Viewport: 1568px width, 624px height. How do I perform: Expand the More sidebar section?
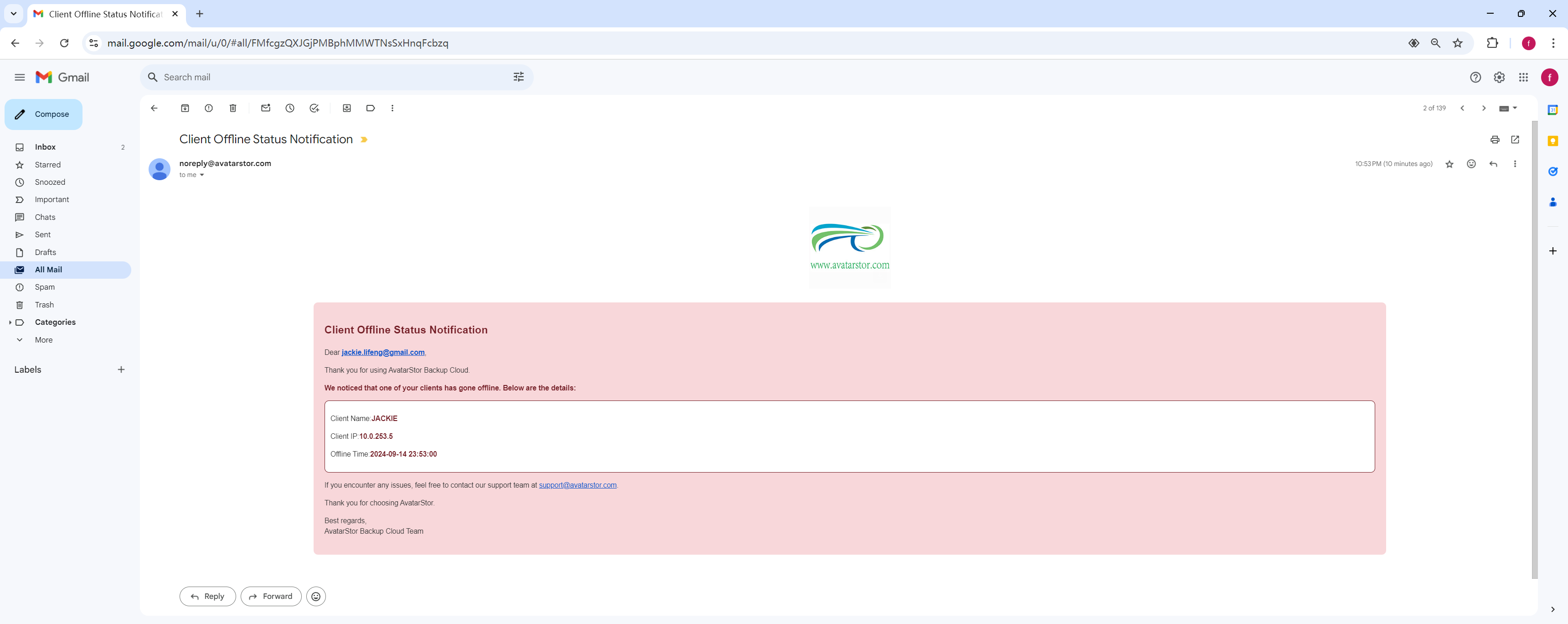(44, 340)
